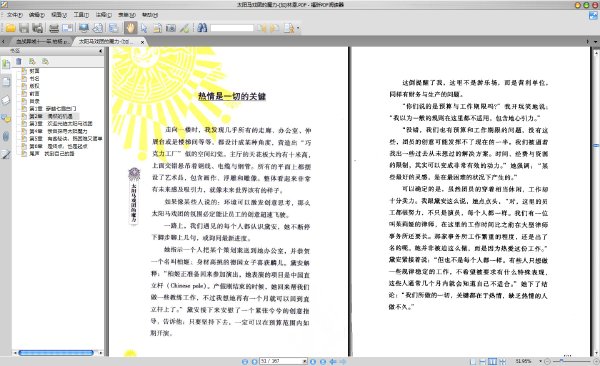Viewport: 600px width, 366px height.
Task: Select the Hand tool
Action: tap(130, 28)
